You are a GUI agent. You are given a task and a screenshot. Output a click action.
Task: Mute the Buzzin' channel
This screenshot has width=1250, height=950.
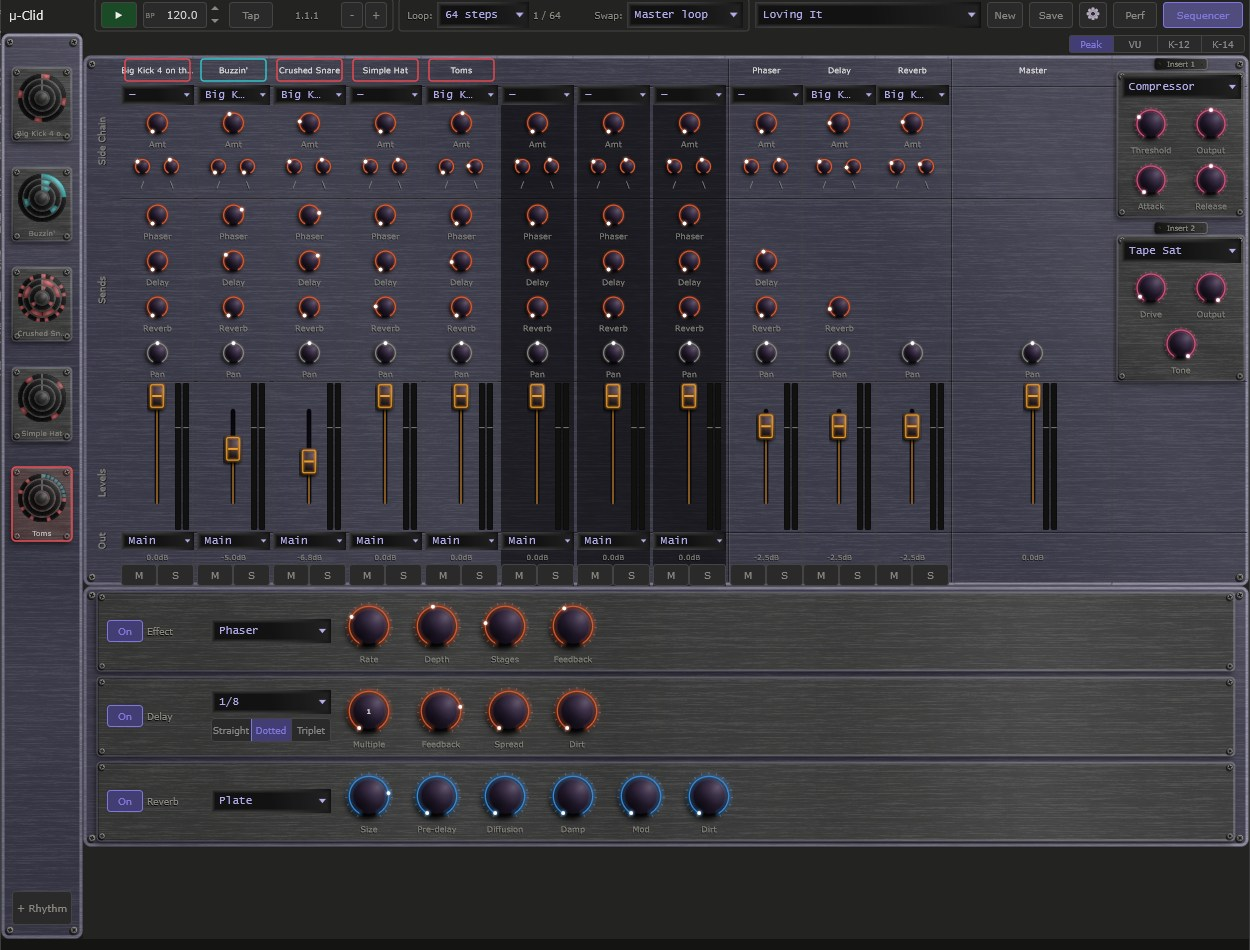(x=215, y=575)
